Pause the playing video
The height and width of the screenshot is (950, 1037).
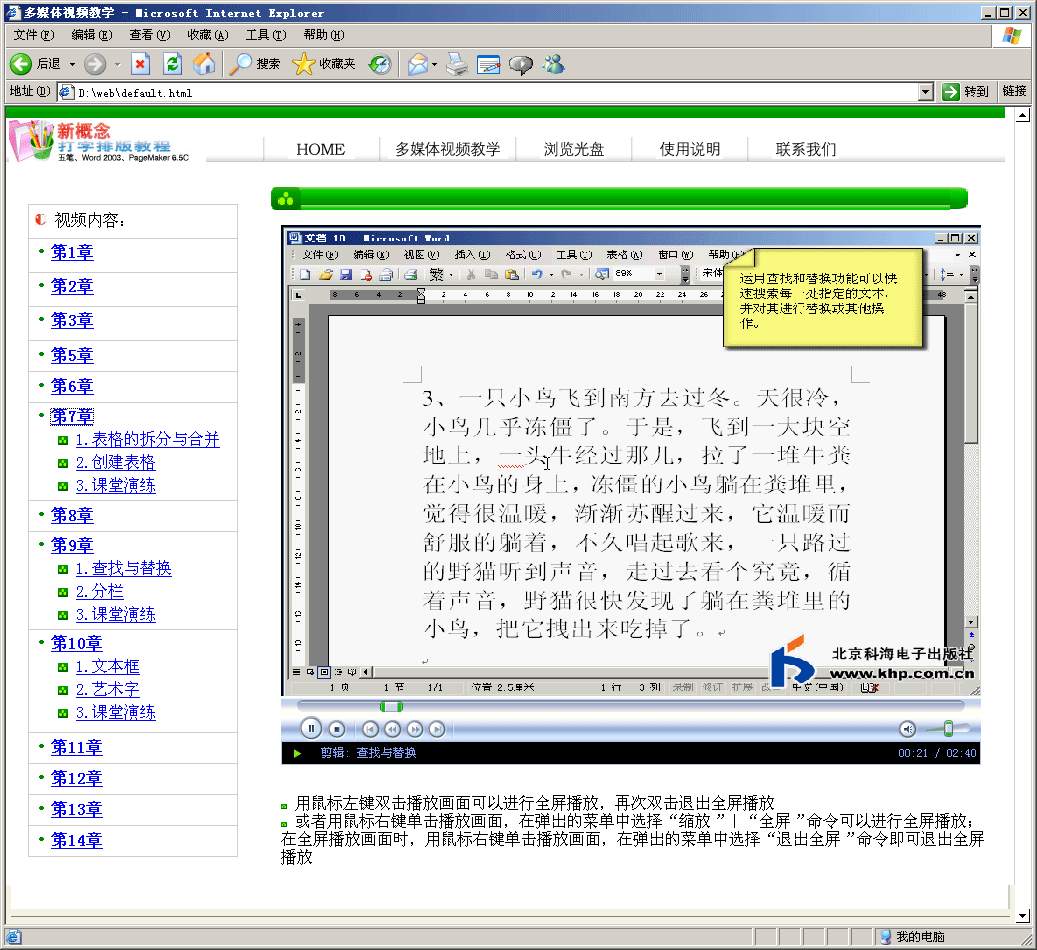pos(310,729)
